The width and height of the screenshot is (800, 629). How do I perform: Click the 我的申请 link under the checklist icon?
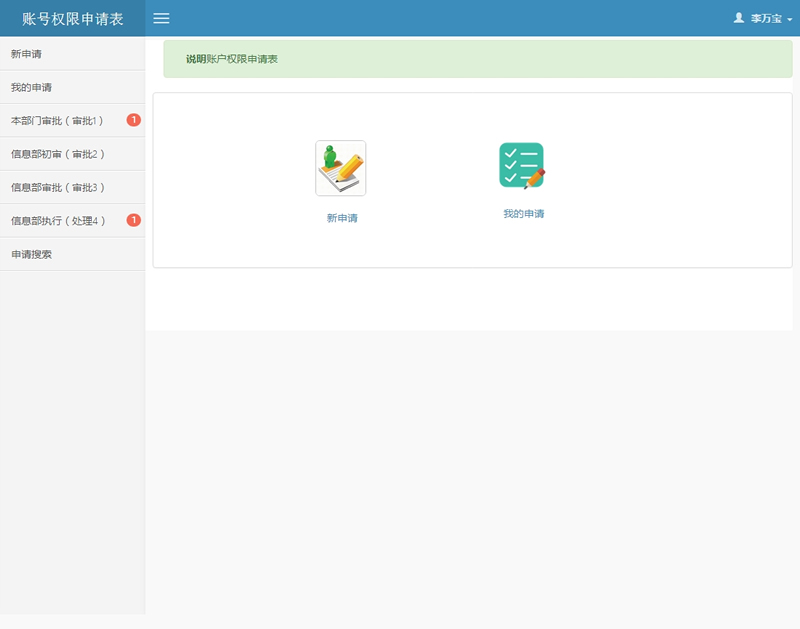[x=523, y=214]
